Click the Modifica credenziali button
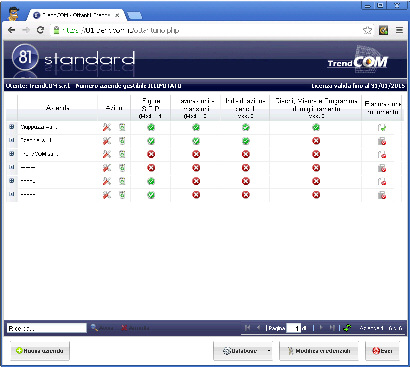This screenshot has width=410, height=367. click(319, 351)
